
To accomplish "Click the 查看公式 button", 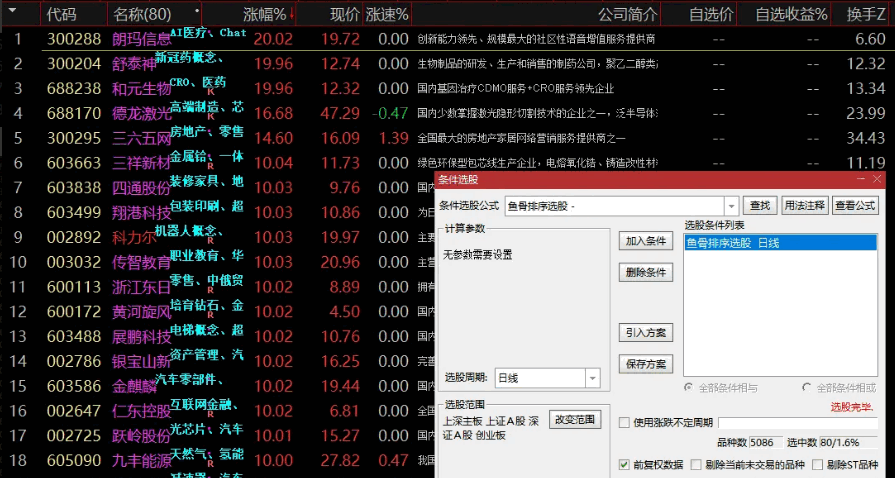I will pos(854,206).
